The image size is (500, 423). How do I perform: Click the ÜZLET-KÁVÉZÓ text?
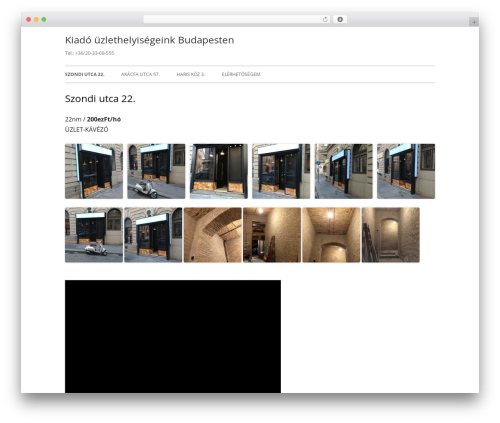(x=87, y=130)
